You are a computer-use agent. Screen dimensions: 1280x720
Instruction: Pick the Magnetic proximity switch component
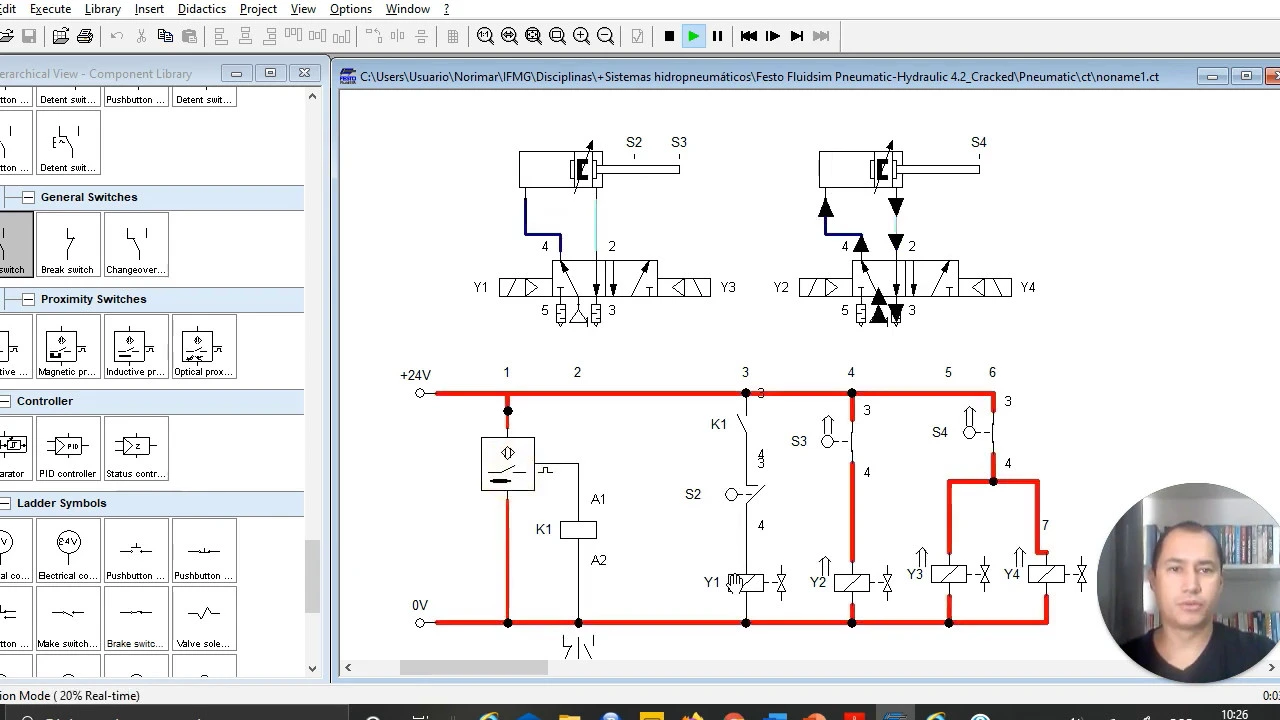pos(68,347)
